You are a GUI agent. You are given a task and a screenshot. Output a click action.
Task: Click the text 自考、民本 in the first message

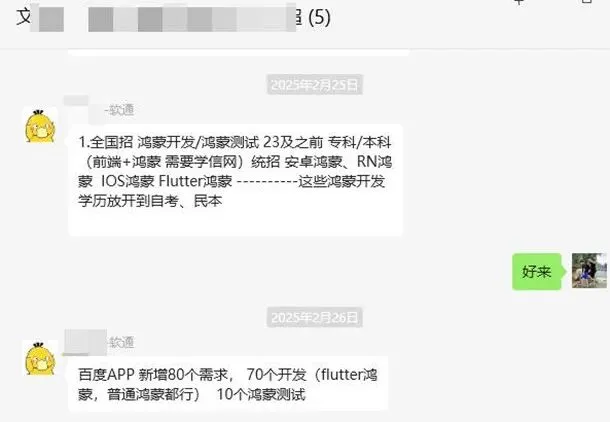[186, 201]
